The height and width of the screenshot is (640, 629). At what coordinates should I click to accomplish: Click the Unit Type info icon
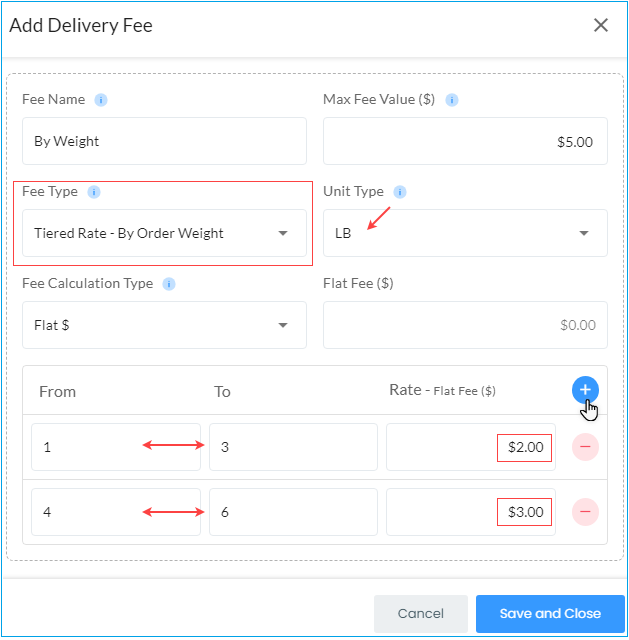(400, 191)
